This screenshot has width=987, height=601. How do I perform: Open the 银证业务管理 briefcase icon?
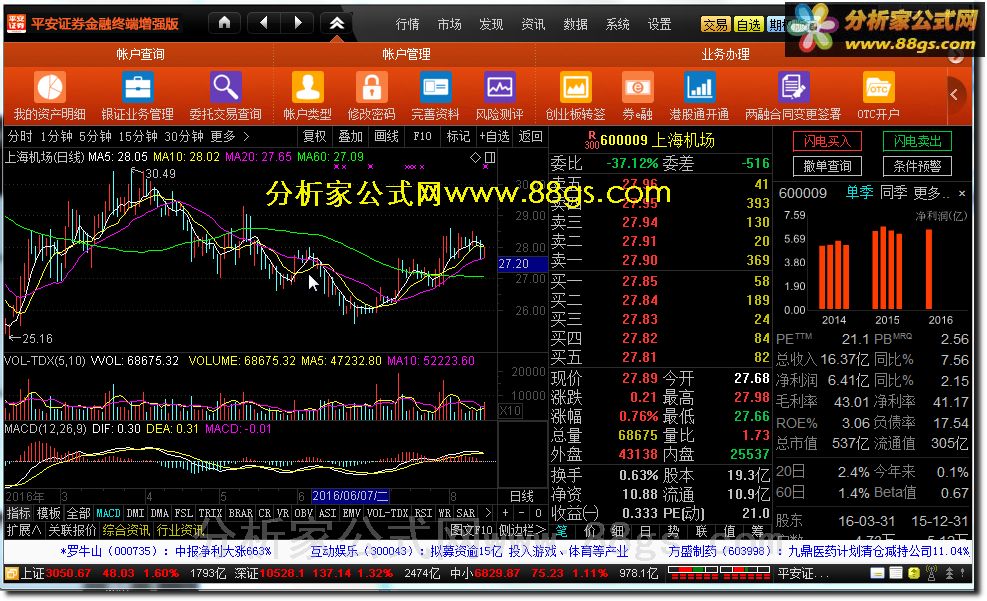[x=137, y=87]
